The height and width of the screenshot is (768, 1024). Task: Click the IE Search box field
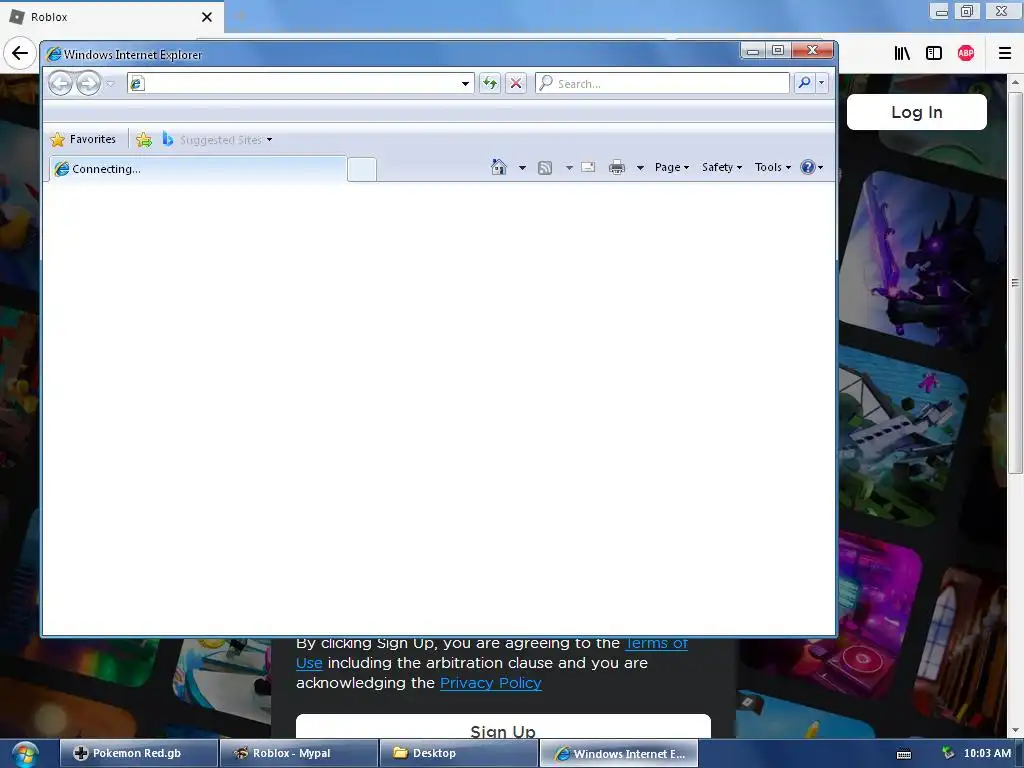[662, 83]
